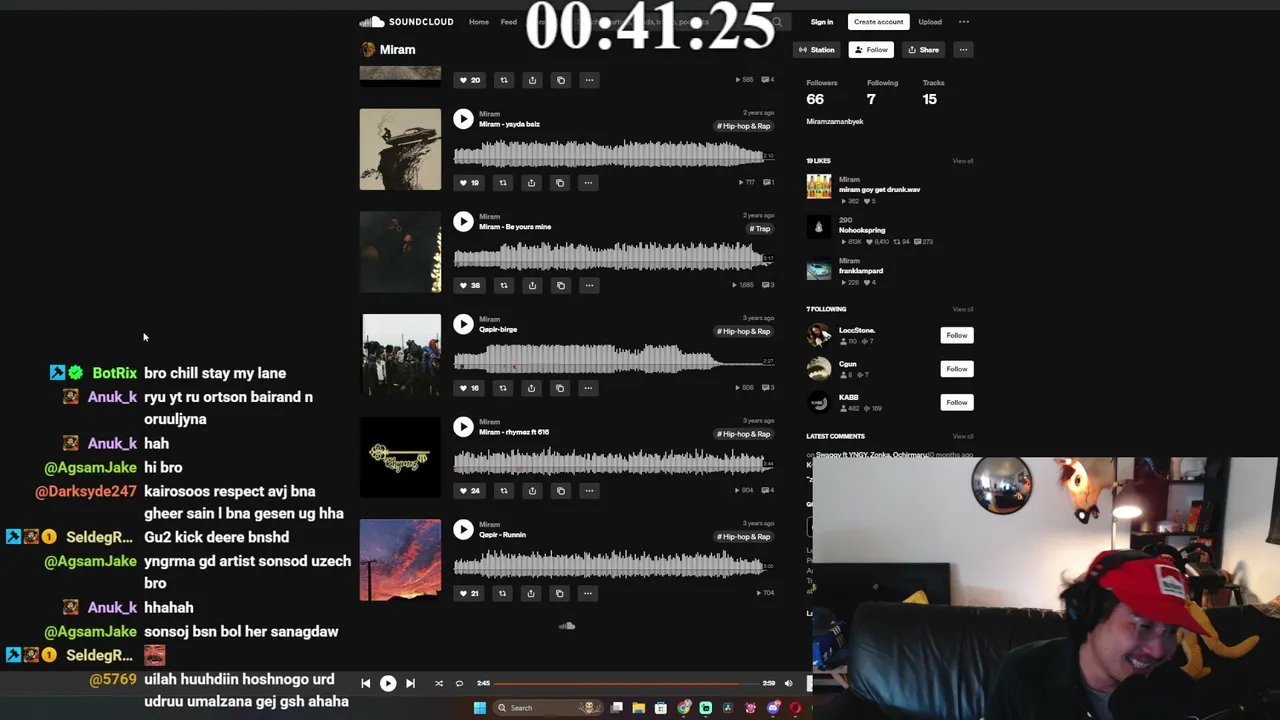This screenshot has width=1280, height=720.
Task: Open more options for "Miram - Be yours mine"
Action: point(588,285)
